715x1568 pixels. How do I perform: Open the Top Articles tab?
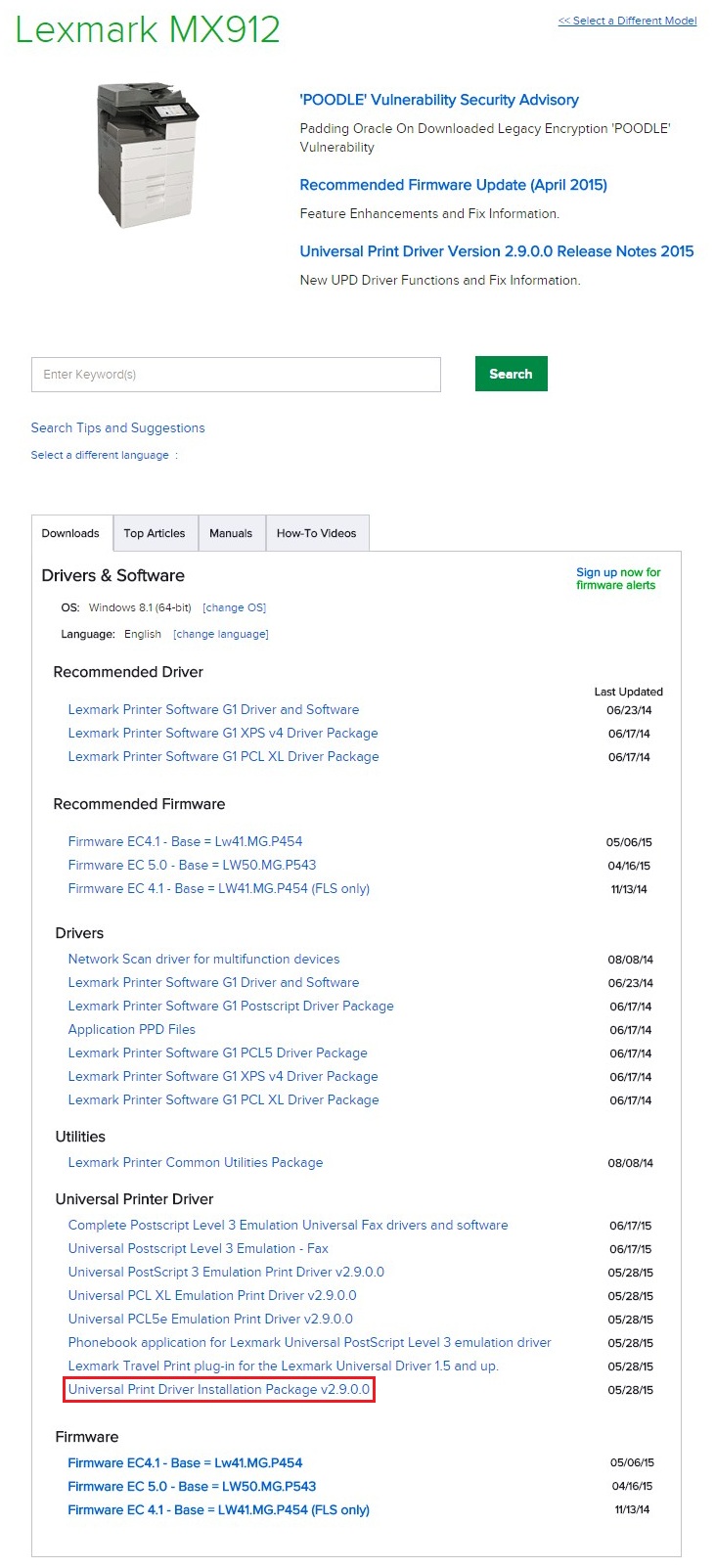coord(155,533)
